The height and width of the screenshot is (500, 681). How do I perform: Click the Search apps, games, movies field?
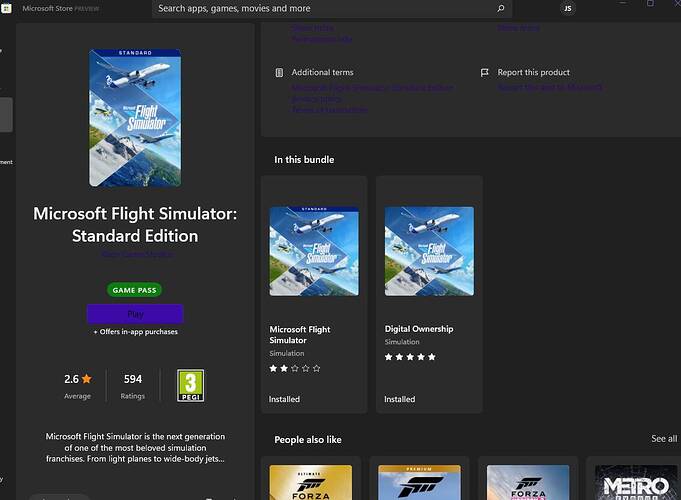point(332,8)
